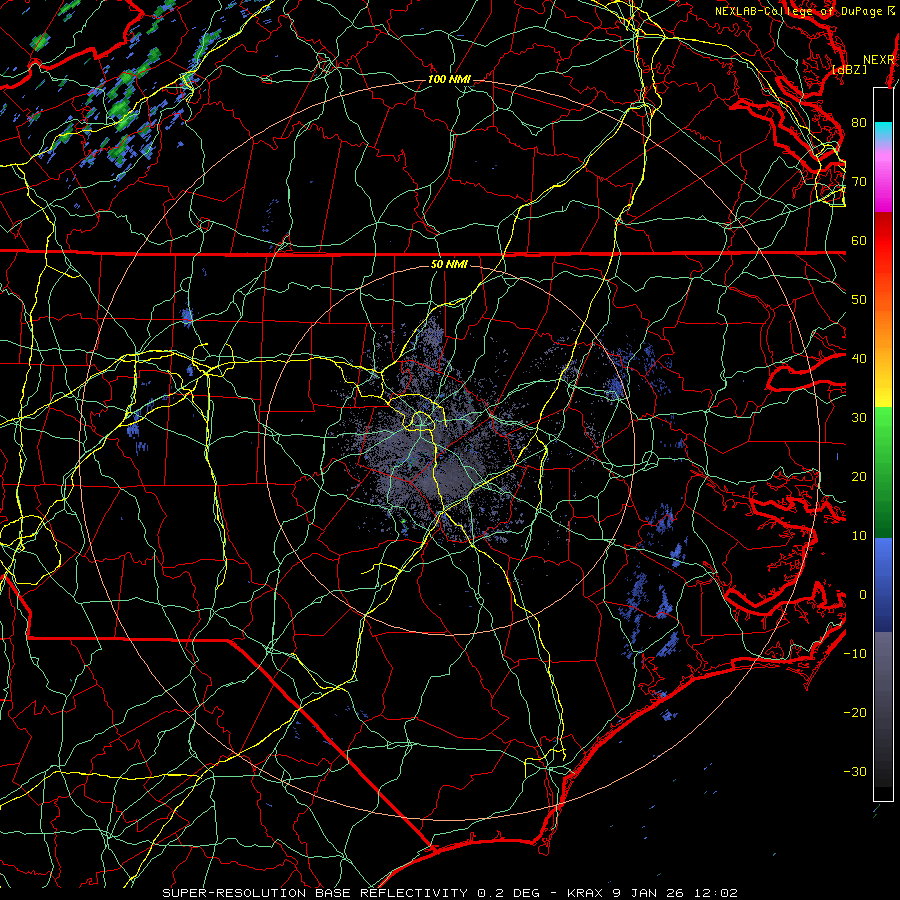Screen dimensions: 900x900
Task: Click the 60 value on the dBZ scale
Action: tap(859, 240)
